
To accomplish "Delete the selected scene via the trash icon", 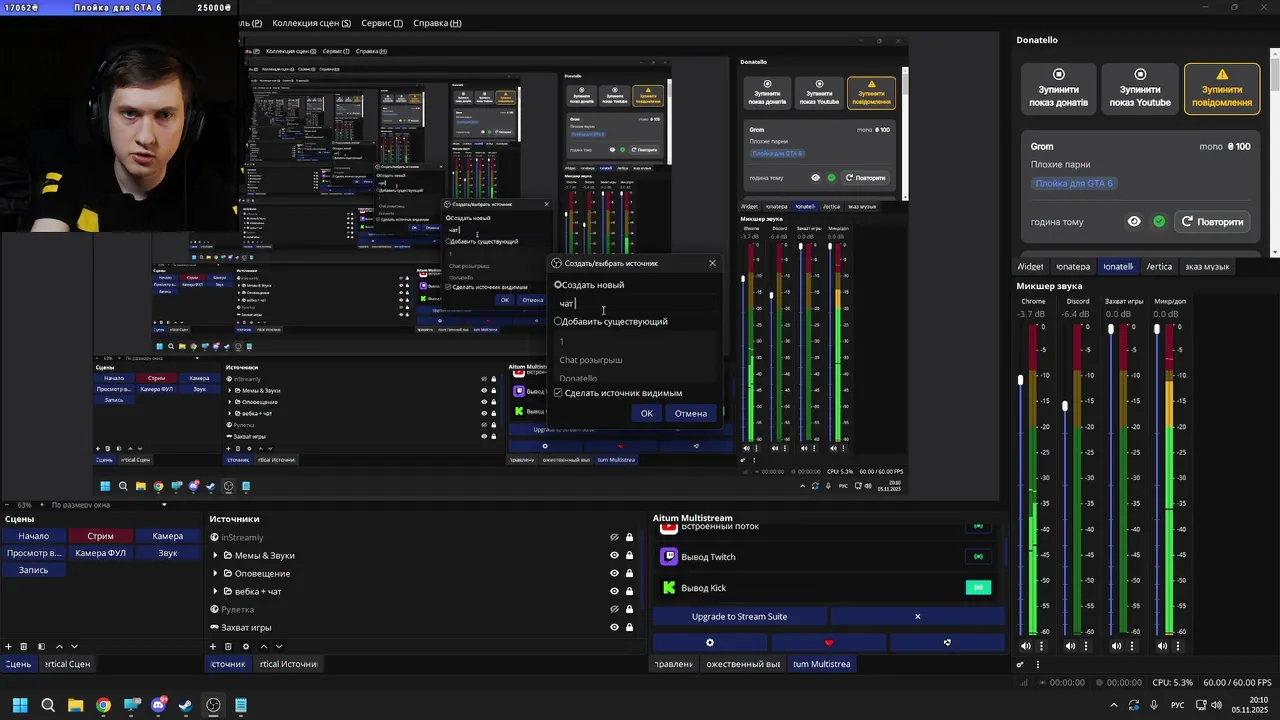I will (x=25, y=647).
